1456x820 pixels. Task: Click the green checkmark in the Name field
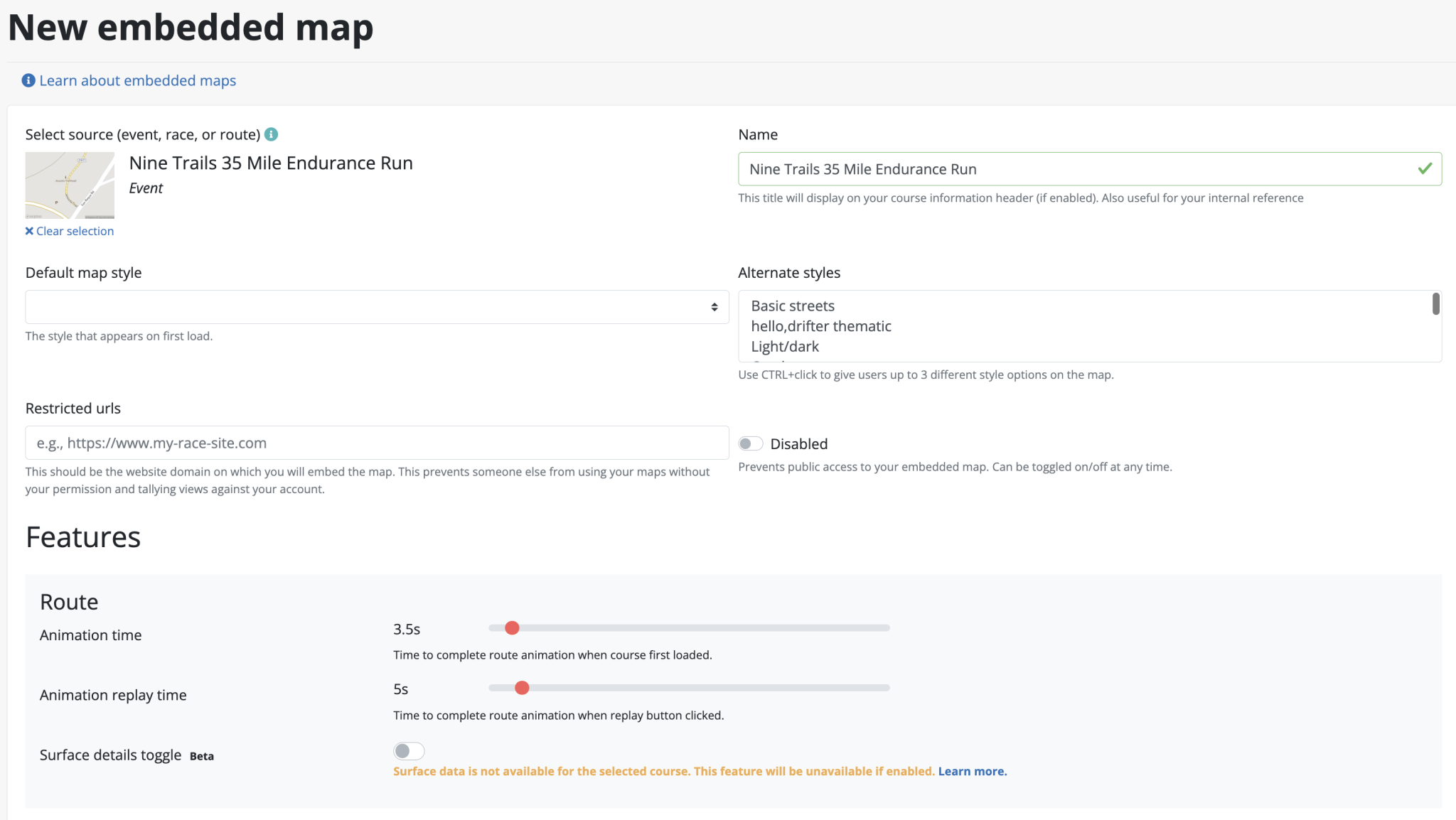1425,168
